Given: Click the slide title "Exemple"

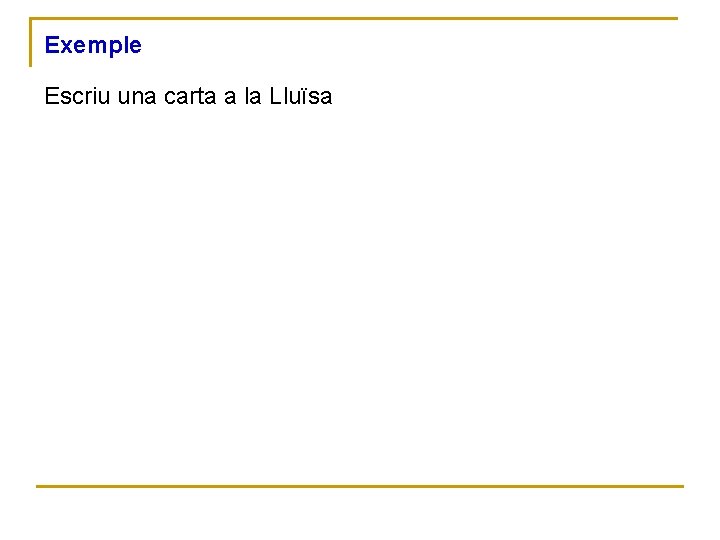Looking at the screenshot, I should coord(93,45).
